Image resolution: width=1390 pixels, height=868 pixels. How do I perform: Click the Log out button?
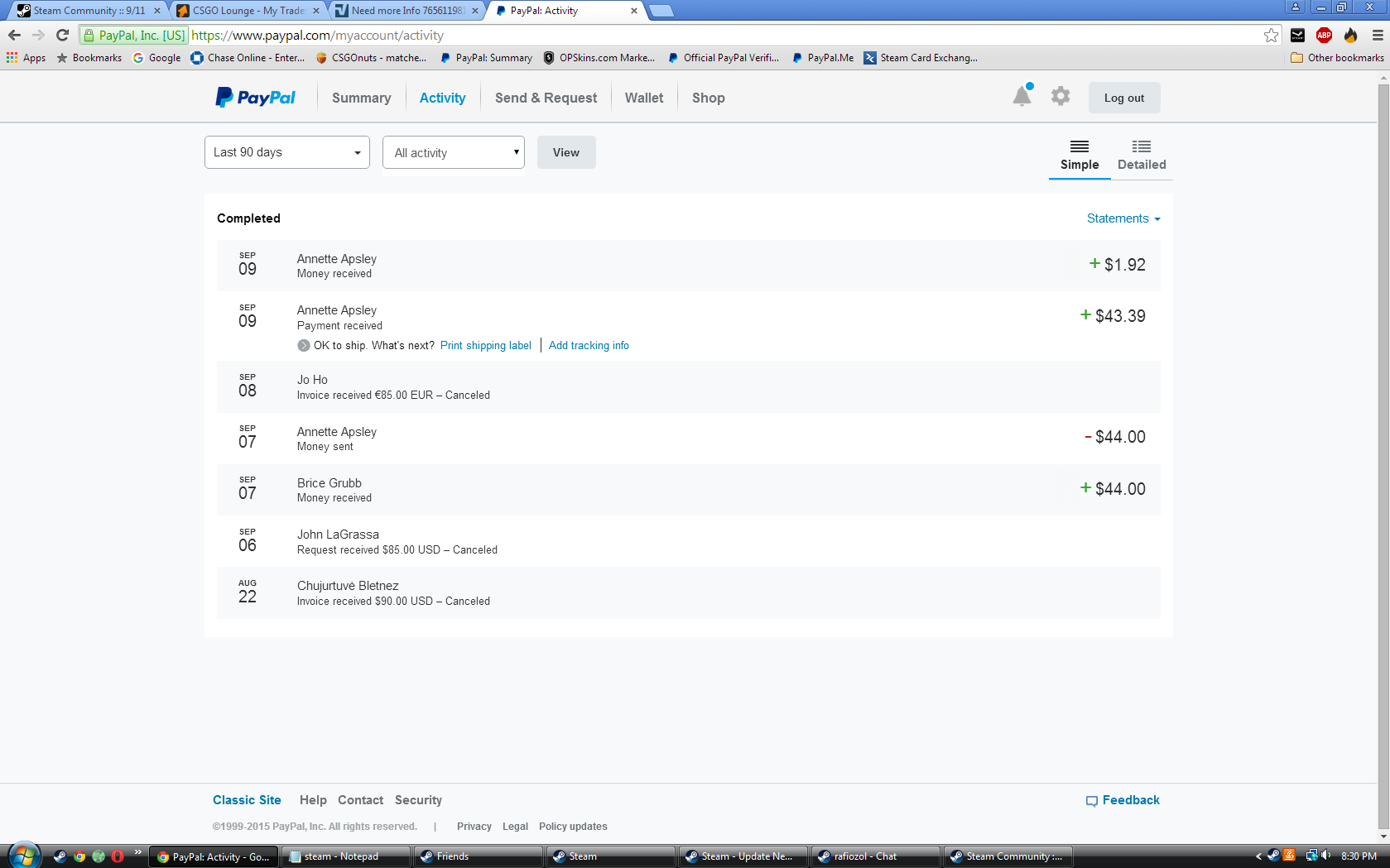(1123, 98)
